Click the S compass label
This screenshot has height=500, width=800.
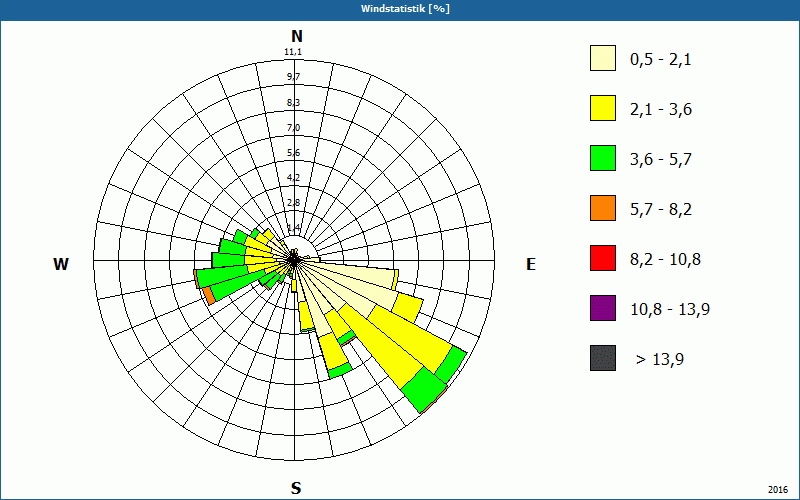point(296,488)
